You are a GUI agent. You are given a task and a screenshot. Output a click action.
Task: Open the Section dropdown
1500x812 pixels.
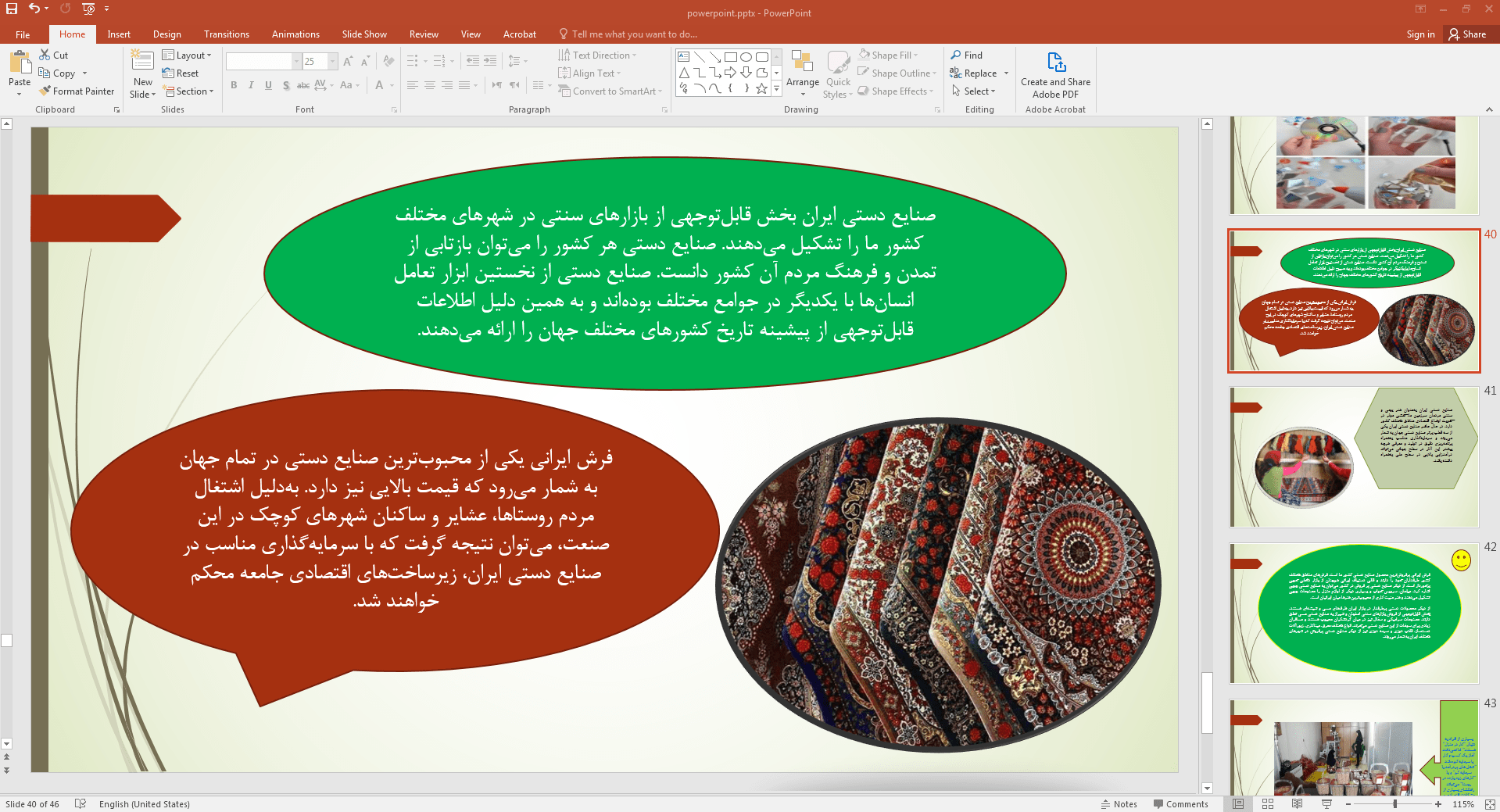pos(188,91)
